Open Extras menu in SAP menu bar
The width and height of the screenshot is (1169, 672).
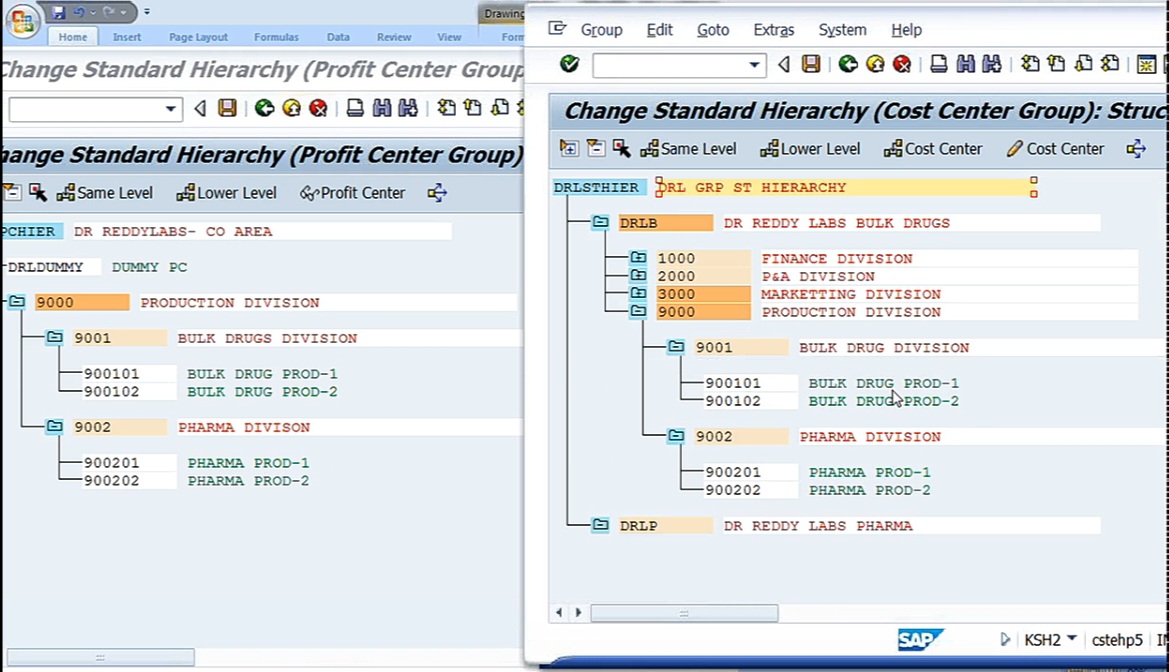point(774,30)
